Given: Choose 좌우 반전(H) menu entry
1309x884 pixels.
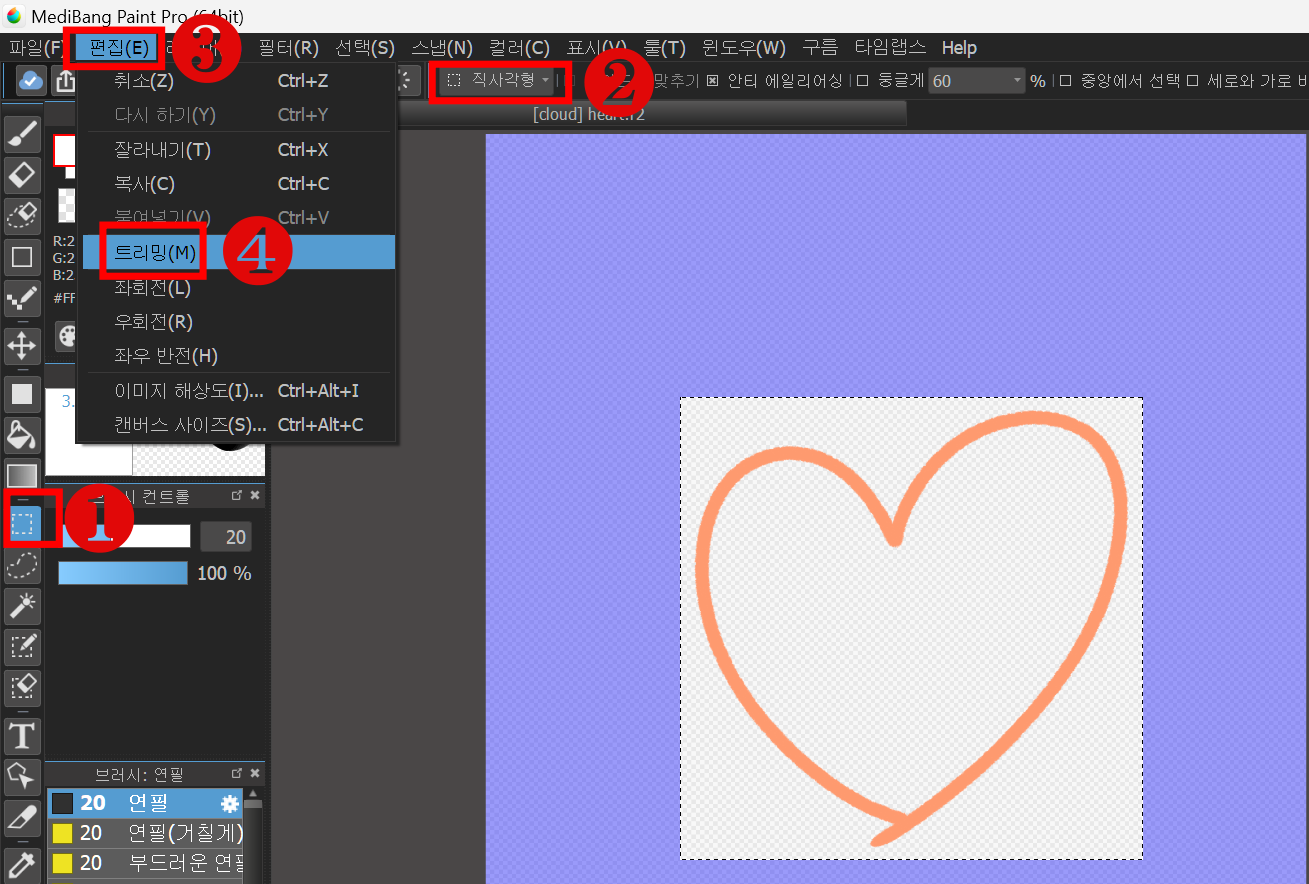Looking at the screenshot, I should [x=238, y=356].
